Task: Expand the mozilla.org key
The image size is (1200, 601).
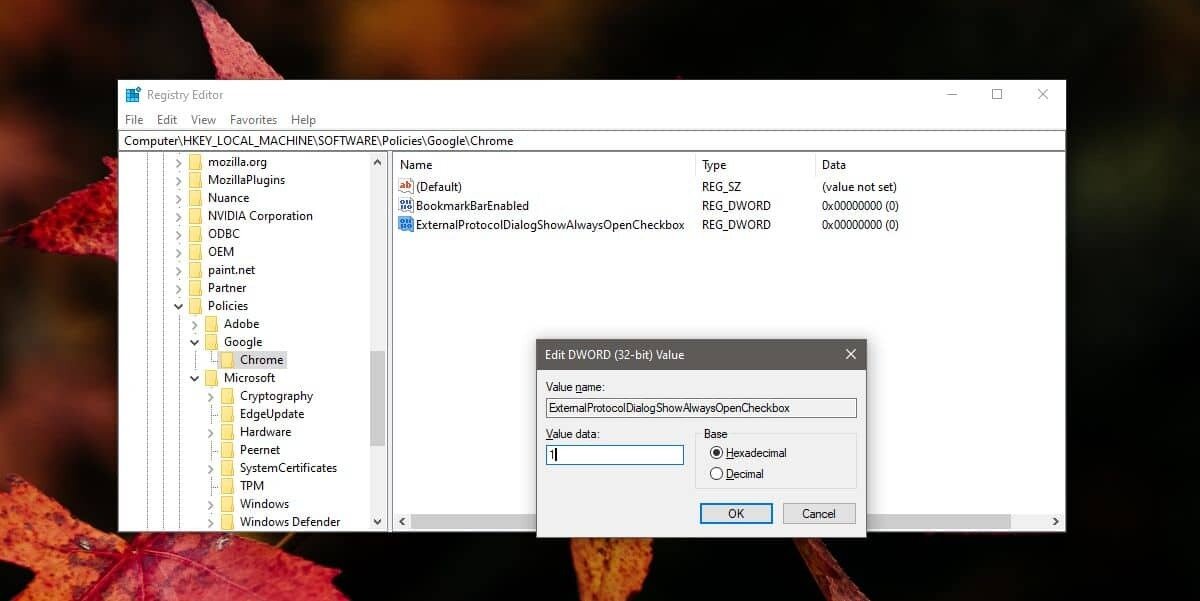Action: pyautogui.click(x=179, y=162)
